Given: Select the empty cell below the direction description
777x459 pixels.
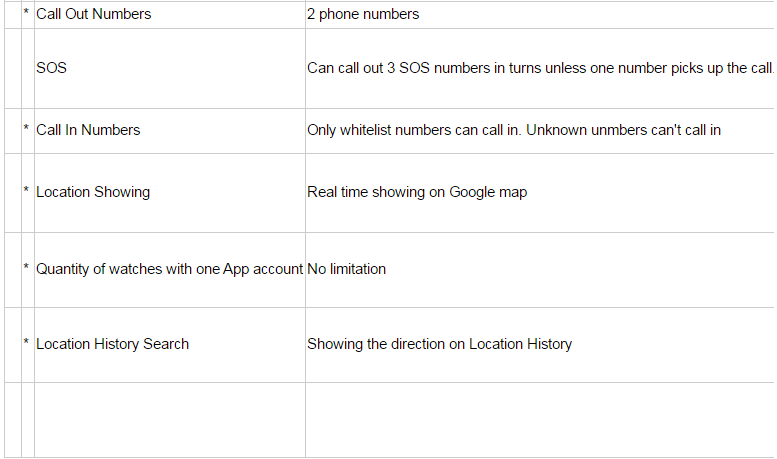Looking at the screenshot, I should coord(540,420).
